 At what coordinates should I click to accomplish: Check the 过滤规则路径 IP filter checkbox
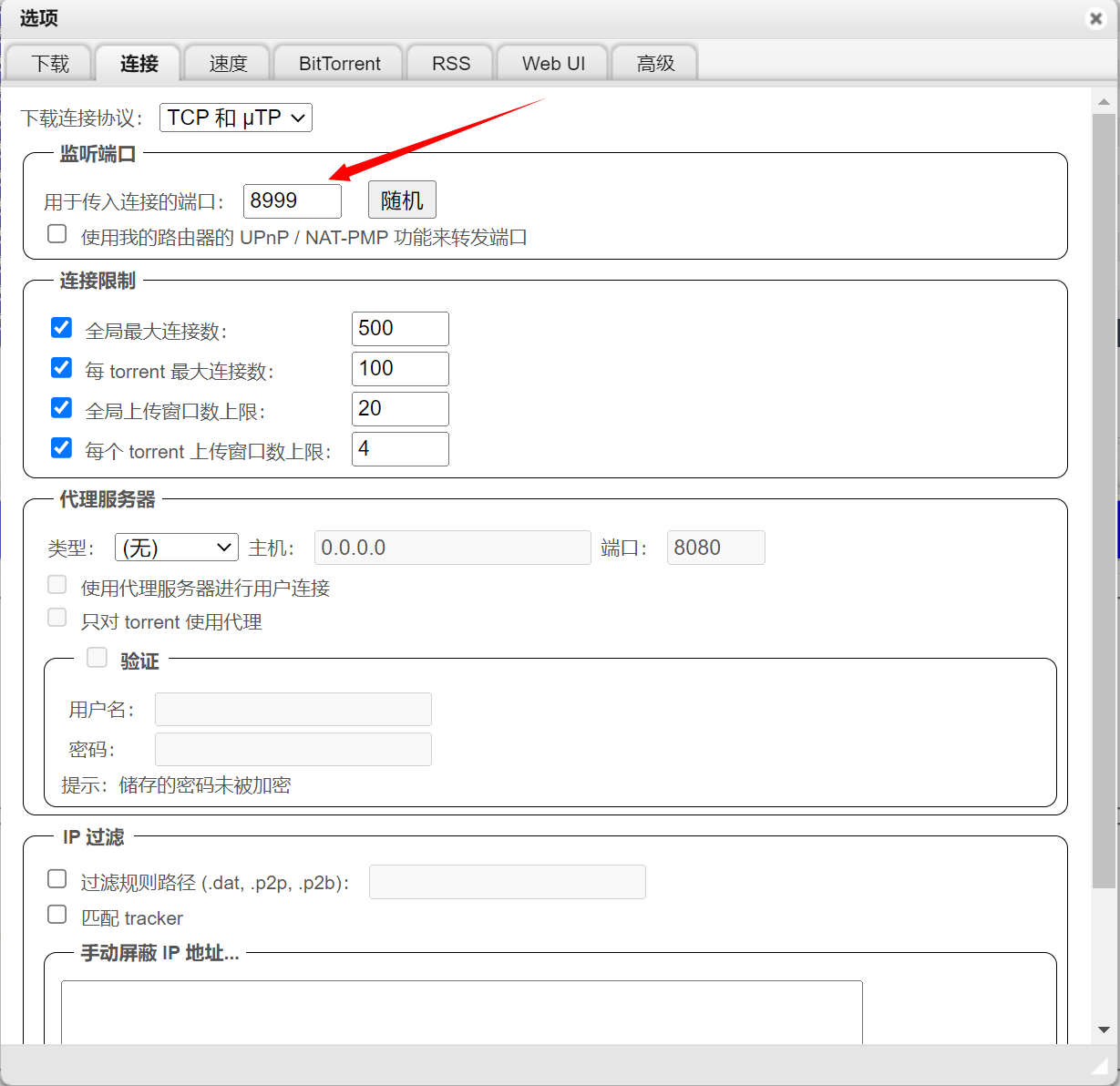coord(57,878)
